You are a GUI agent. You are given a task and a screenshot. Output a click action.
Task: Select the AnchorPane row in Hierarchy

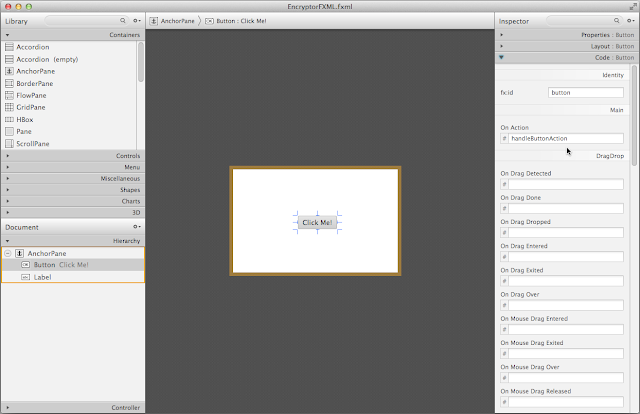coord(73,253)
